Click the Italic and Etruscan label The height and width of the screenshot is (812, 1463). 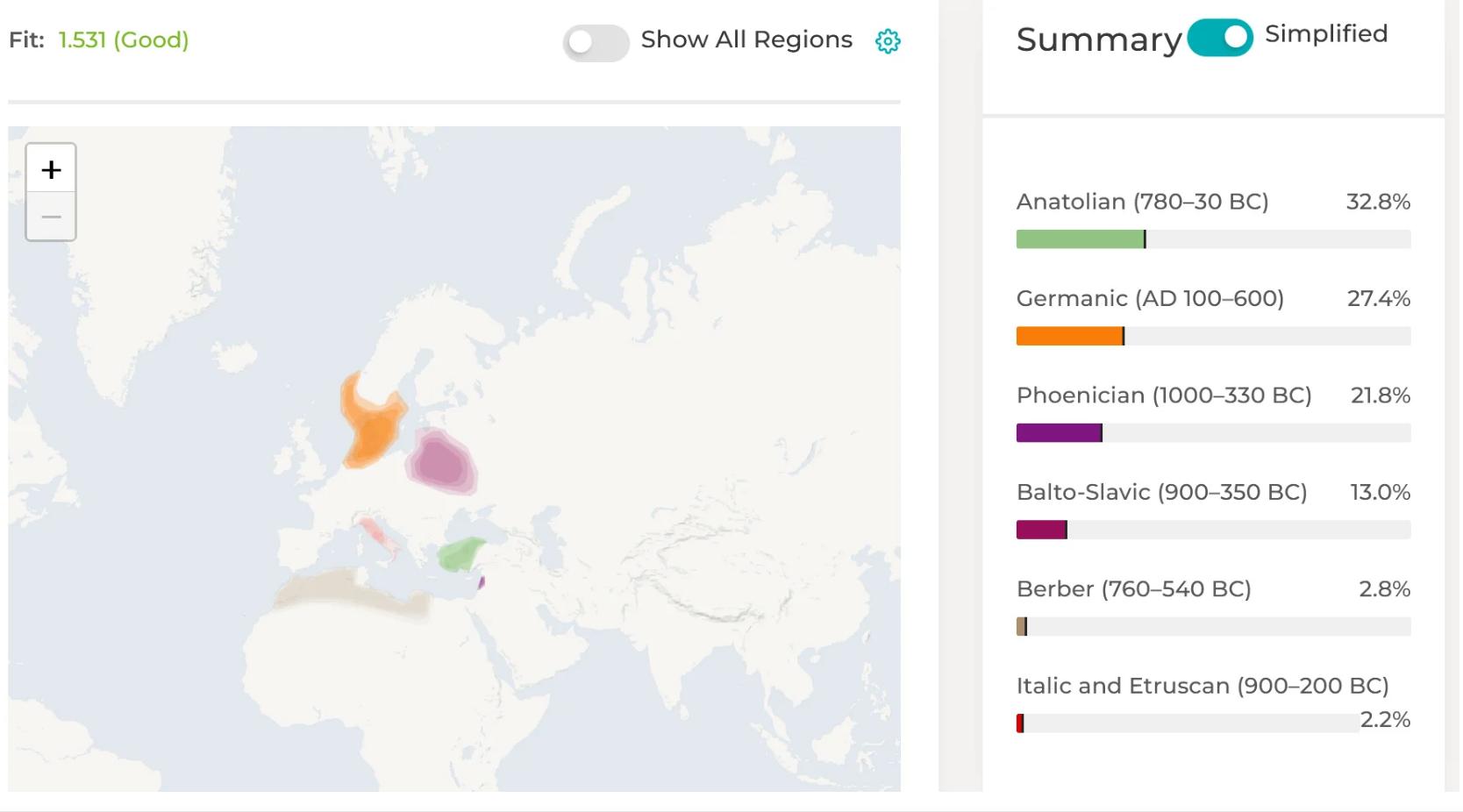[1202, 686]
